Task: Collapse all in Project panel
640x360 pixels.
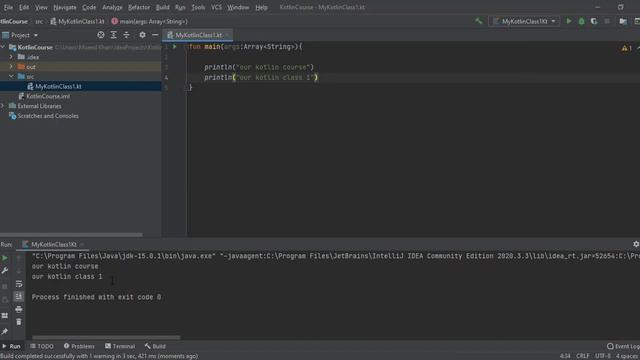Action: point(127,35)
